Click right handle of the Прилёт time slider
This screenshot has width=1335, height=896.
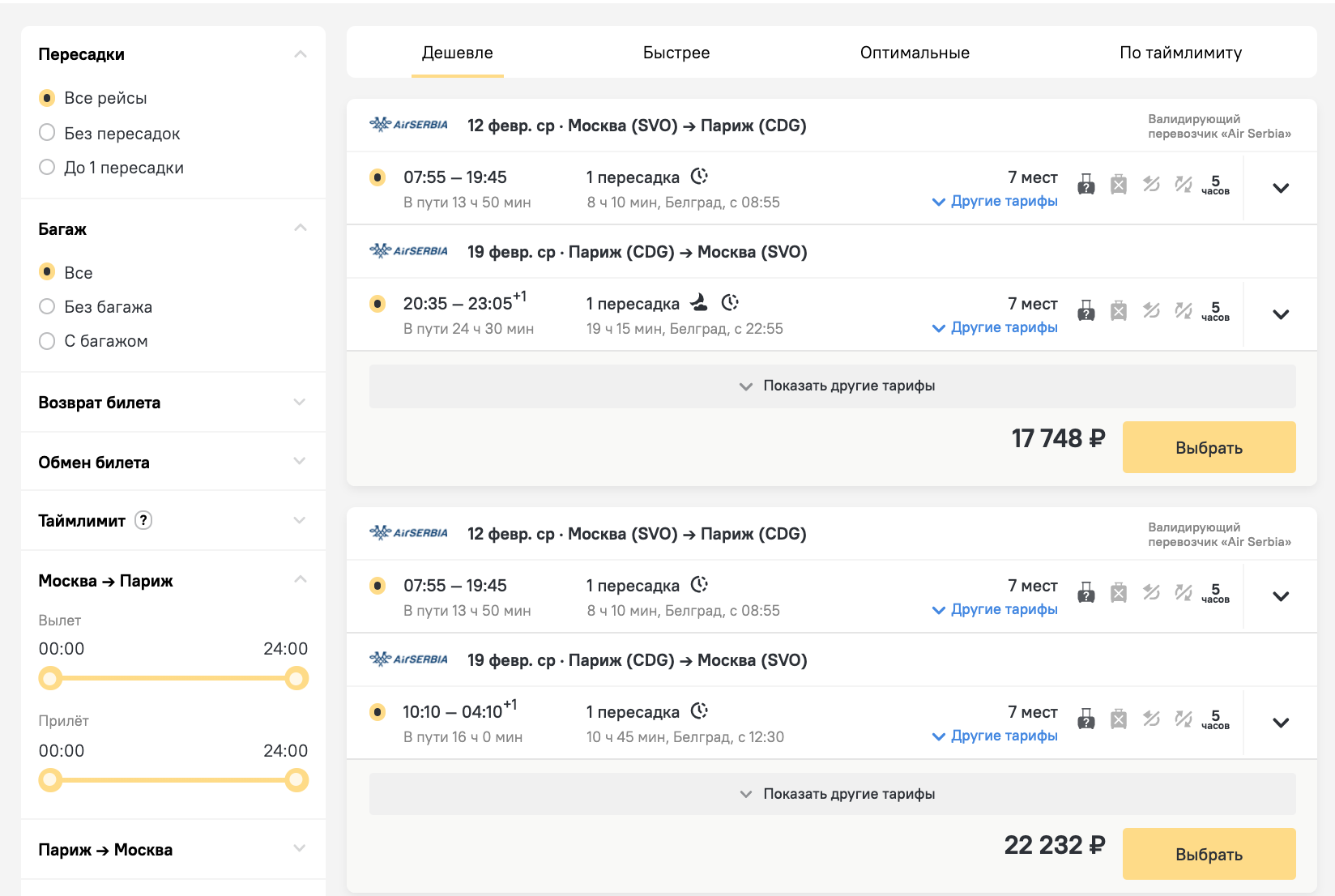(296, 780)
